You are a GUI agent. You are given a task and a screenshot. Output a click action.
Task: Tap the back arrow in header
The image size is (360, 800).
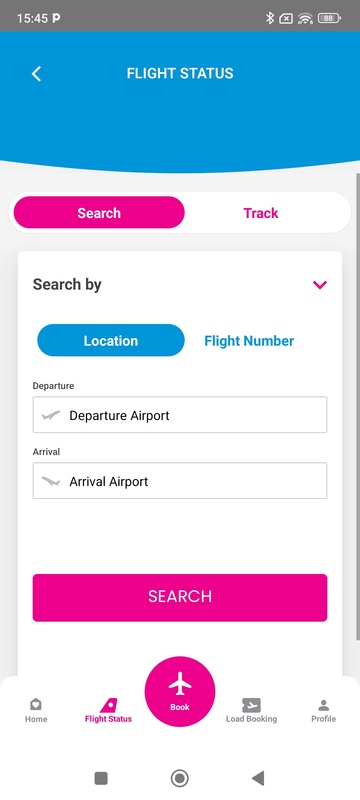point(36,74)
